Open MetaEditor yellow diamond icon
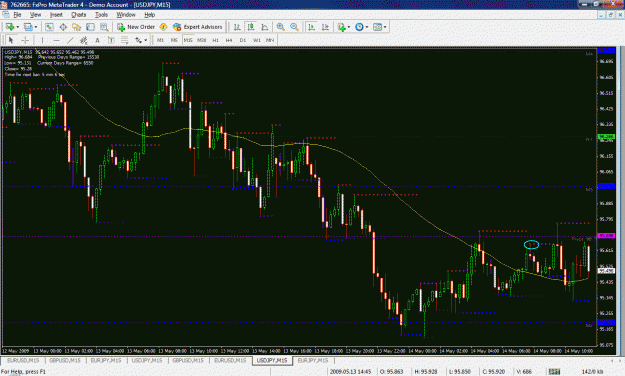The height and width of the screenshot is (376, 625). (x=163, y=27)
